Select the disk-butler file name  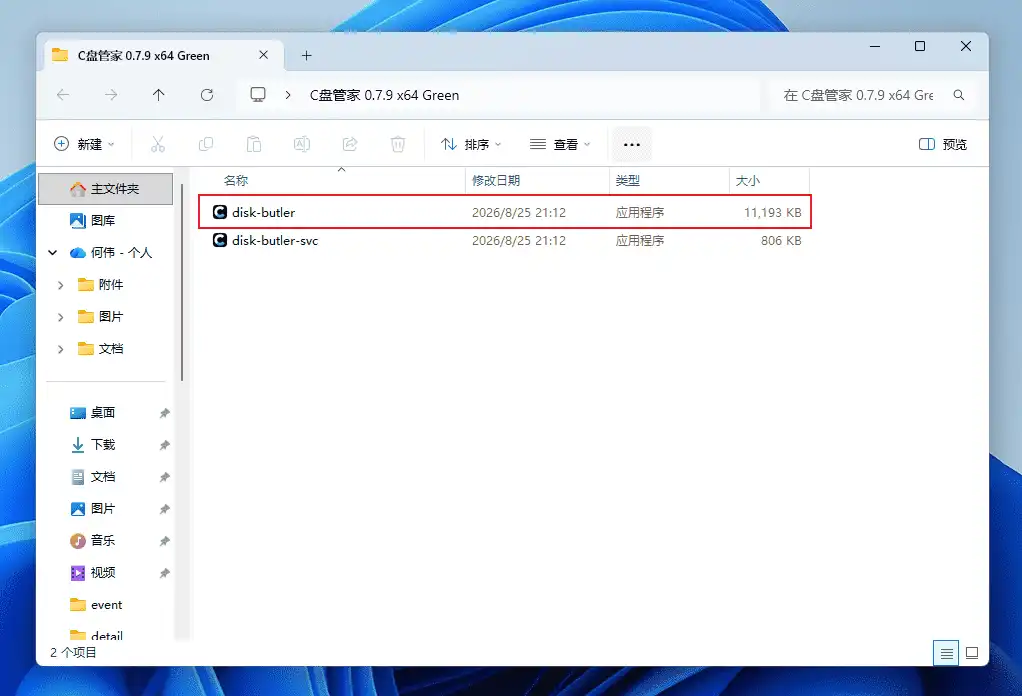[263, 212]
